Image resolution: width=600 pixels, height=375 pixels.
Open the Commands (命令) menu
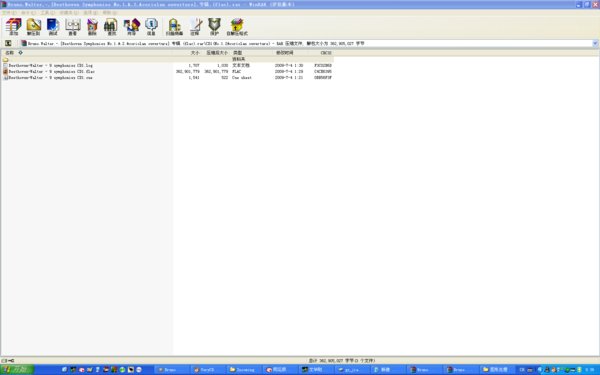[x=28, y=13]
